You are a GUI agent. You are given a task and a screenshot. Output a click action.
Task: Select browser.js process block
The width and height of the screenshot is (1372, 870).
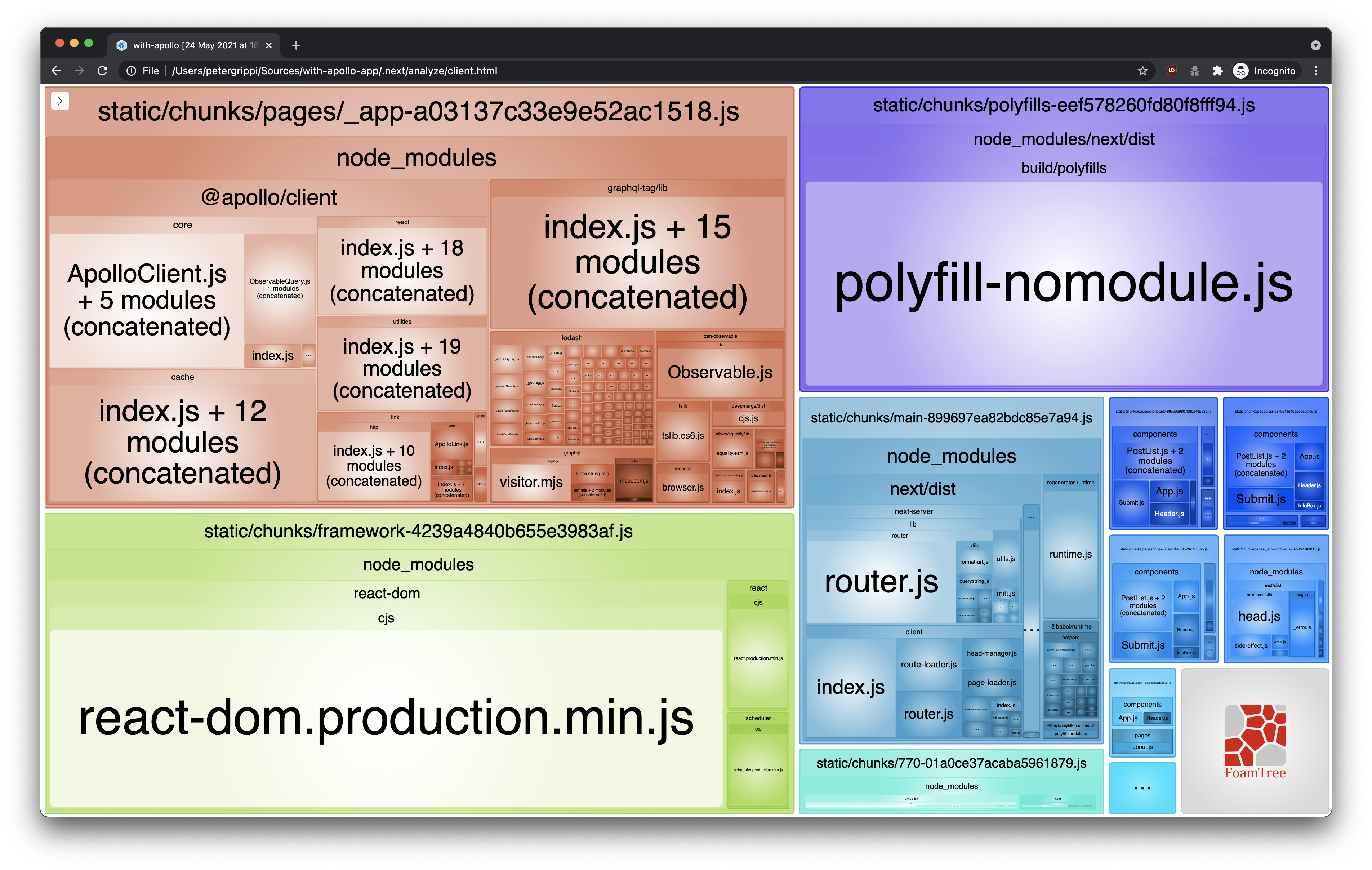coord(683,488)
